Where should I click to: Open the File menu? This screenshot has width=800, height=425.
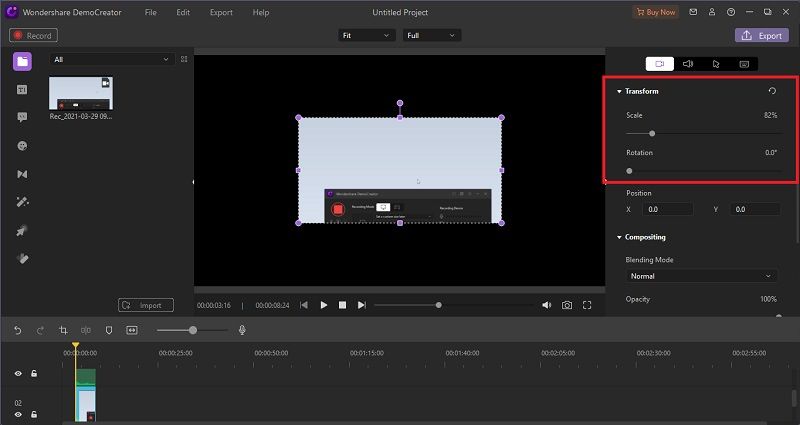tap(151, 12)
